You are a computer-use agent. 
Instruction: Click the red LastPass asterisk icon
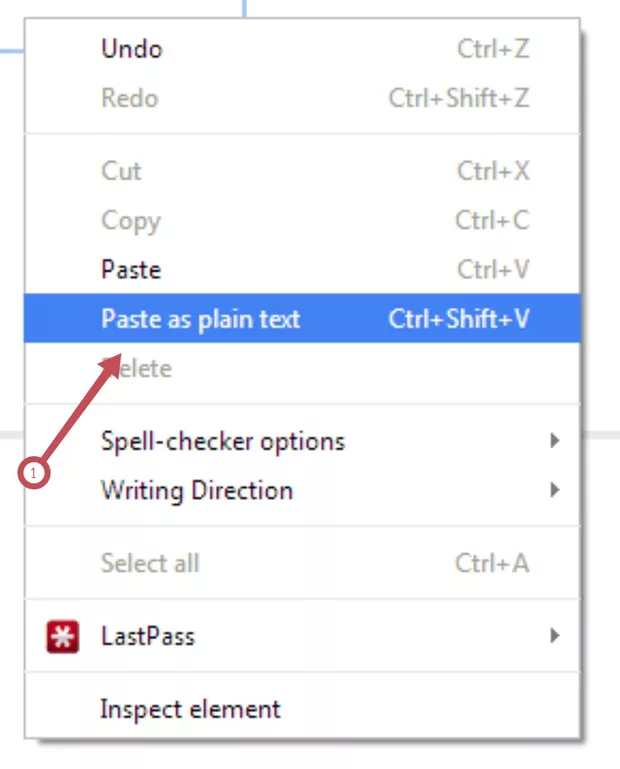click(x=63, y=636)
